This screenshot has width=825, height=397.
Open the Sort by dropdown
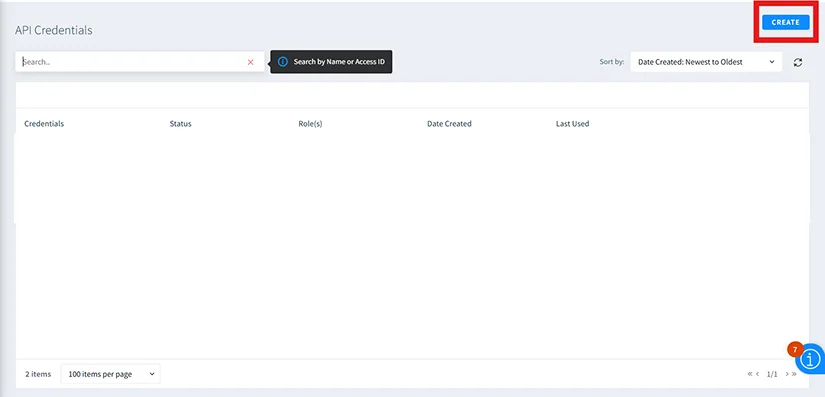[x=706, y=62]
